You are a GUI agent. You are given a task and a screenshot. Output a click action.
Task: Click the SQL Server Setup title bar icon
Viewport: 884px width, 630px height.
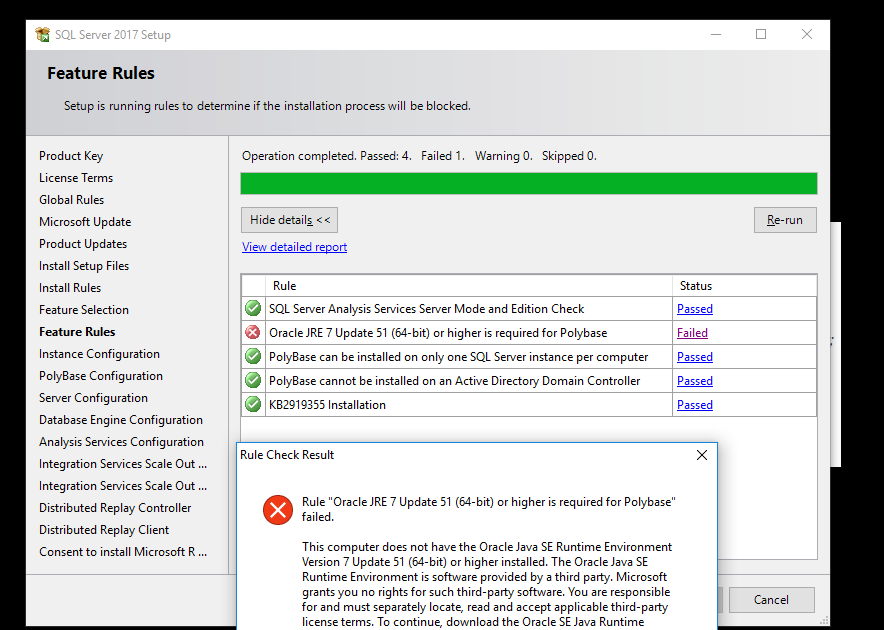pyautogui.click(x=42, y=34)
